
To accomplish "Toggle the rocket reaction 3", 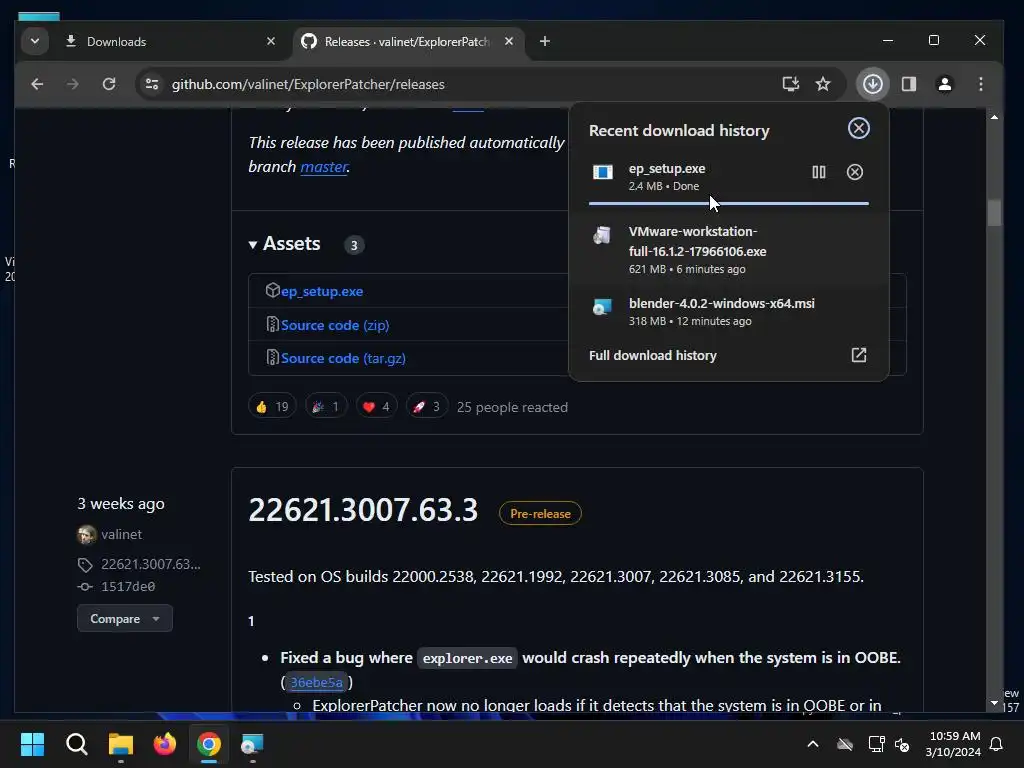I will pos(426,407).
